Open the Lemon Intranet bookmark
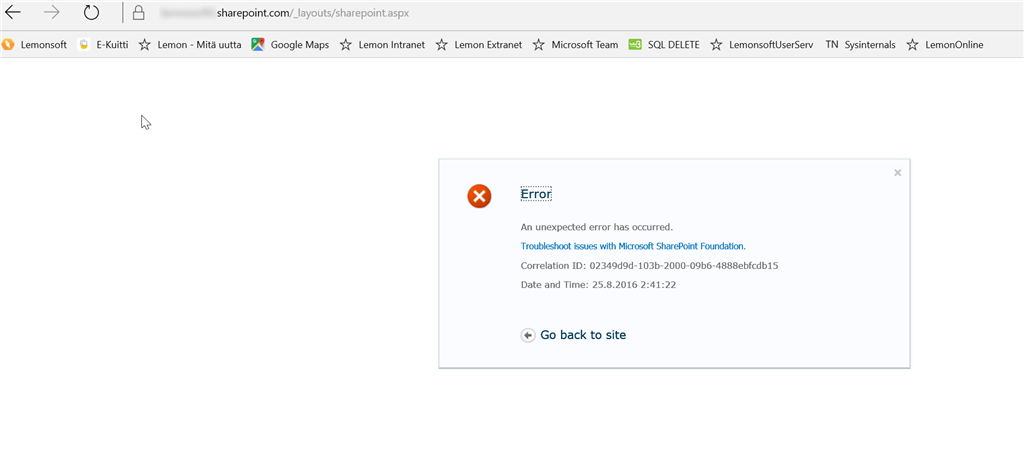Screen dimensions: 1024x465 click(x=382, y=44)
